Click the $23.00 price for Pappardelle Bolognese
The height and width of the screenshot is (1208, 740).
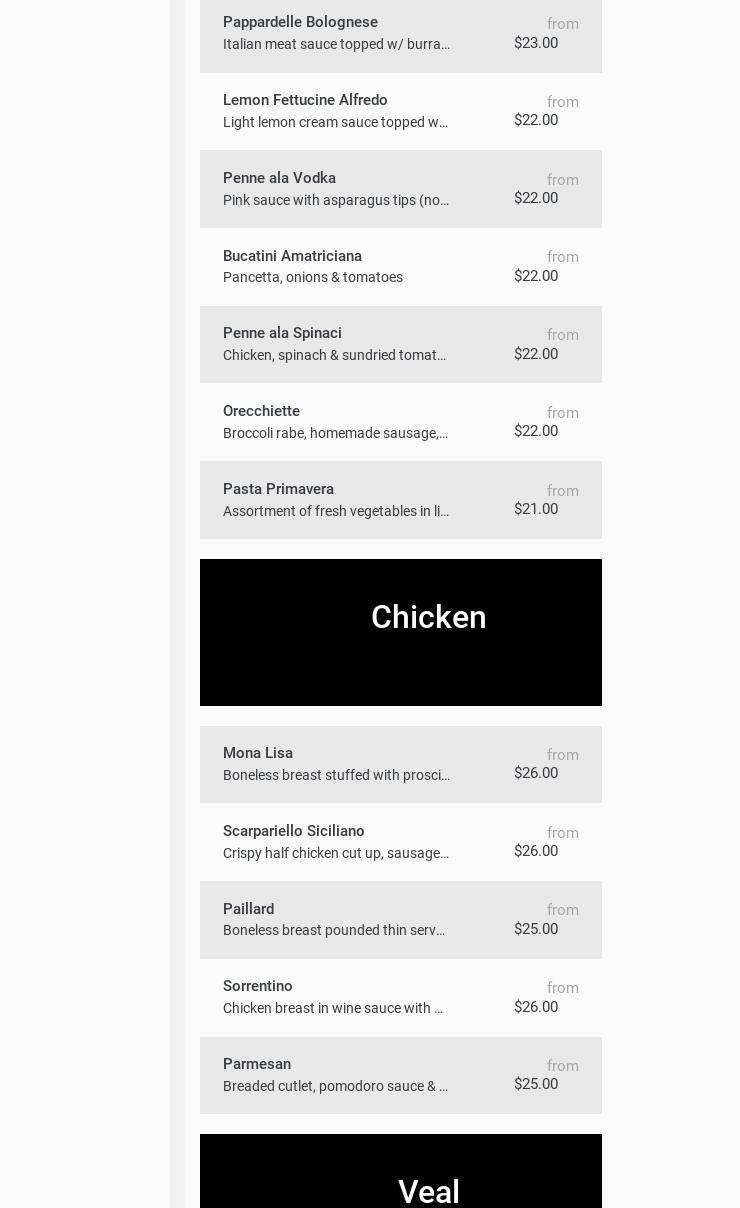pyautogui.click(x=536, y=43)
